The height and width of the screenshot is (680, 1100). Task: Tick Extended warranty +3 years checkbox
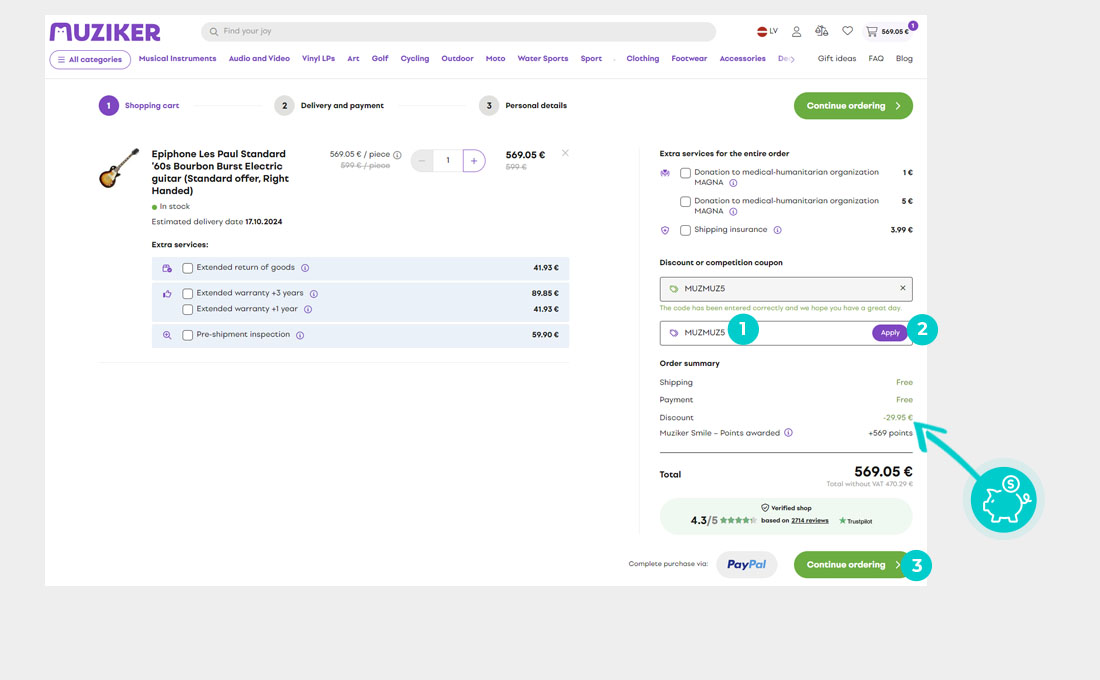[x=187, y=294]
